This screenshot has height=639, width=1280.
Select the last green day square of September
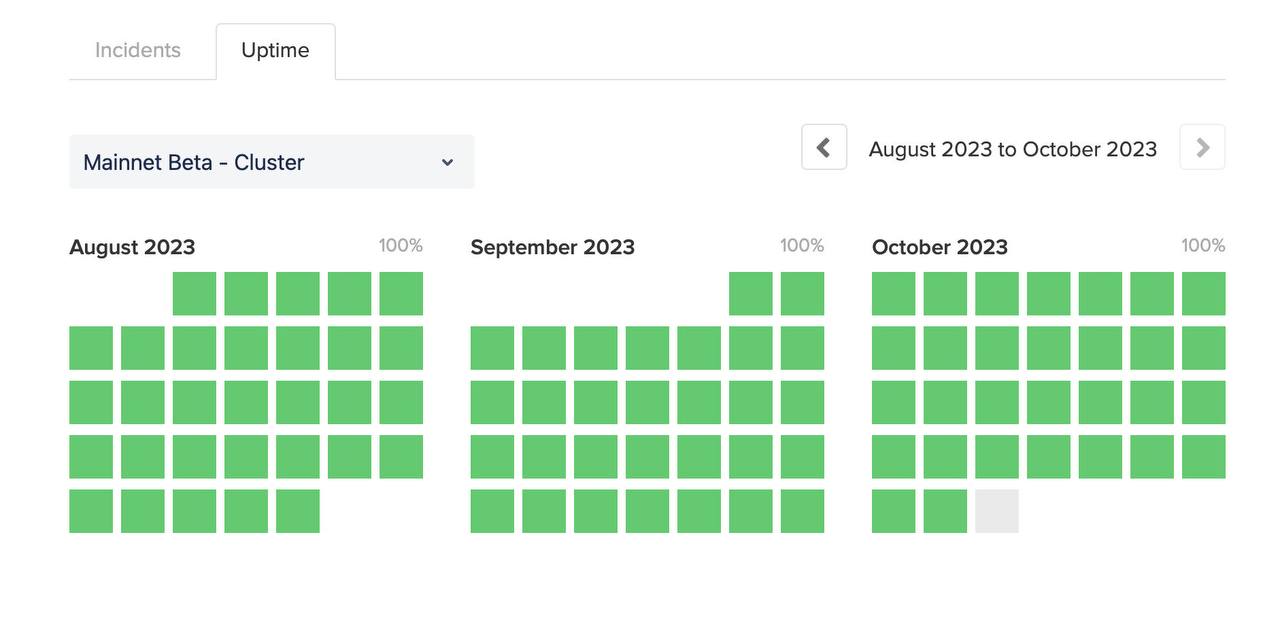pos(802,511)
